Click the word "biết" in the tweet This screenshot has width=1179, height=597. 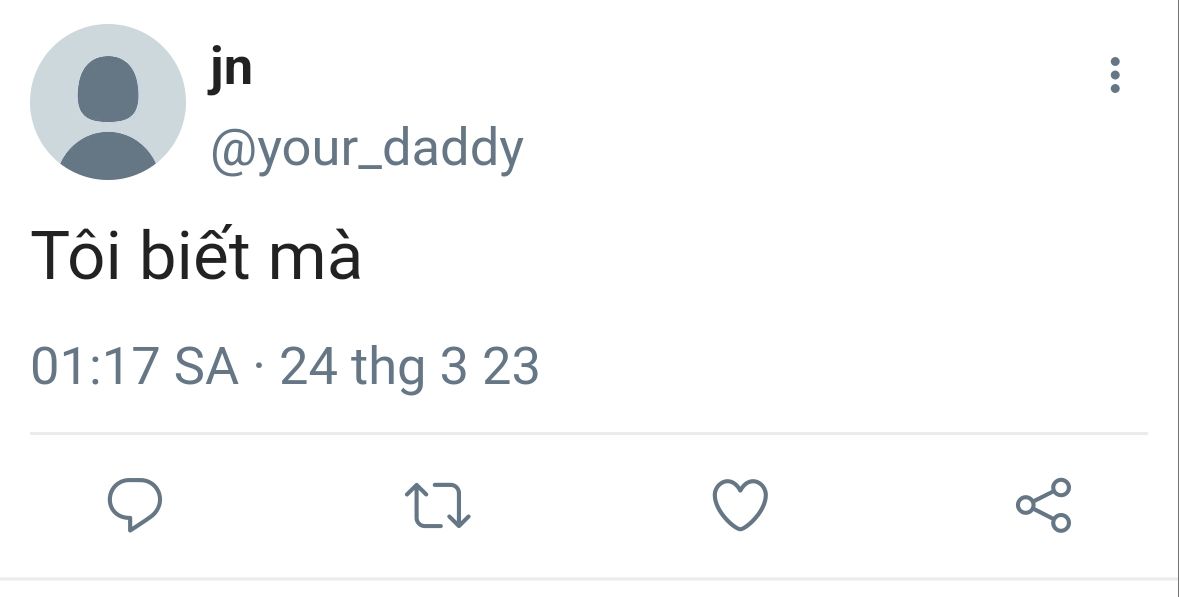click(195, 256)
